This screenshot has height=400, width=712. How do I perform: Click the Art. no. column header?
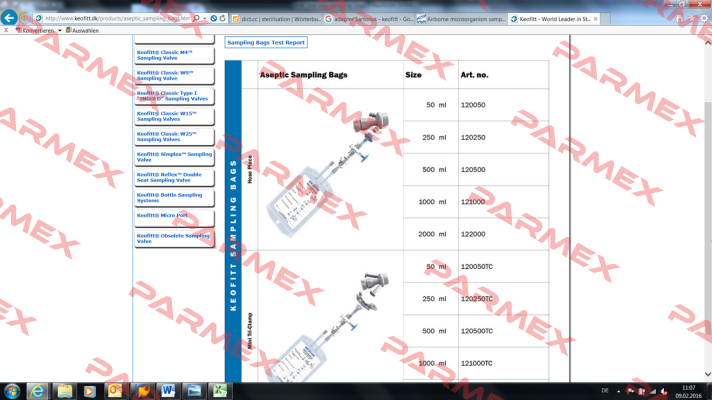click(x=475, y=75)
